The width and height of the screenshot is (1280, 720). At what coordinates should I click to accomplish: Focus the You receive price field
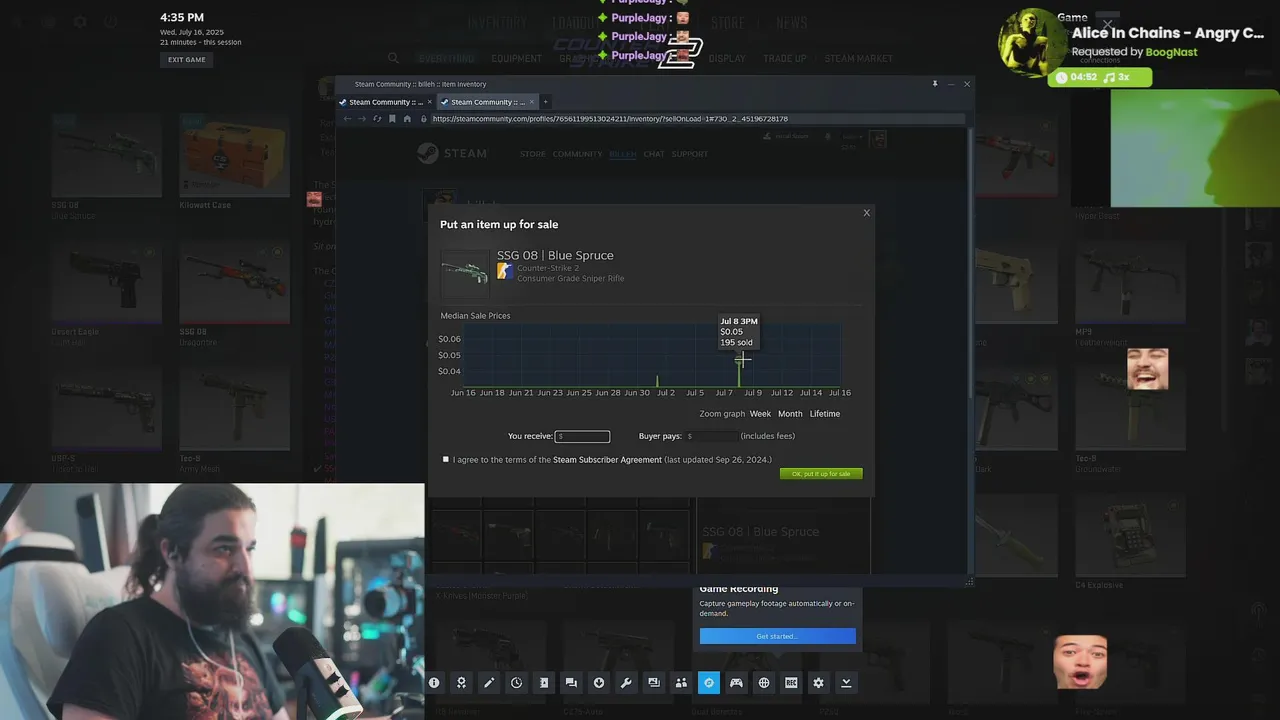tap(582, 436)
